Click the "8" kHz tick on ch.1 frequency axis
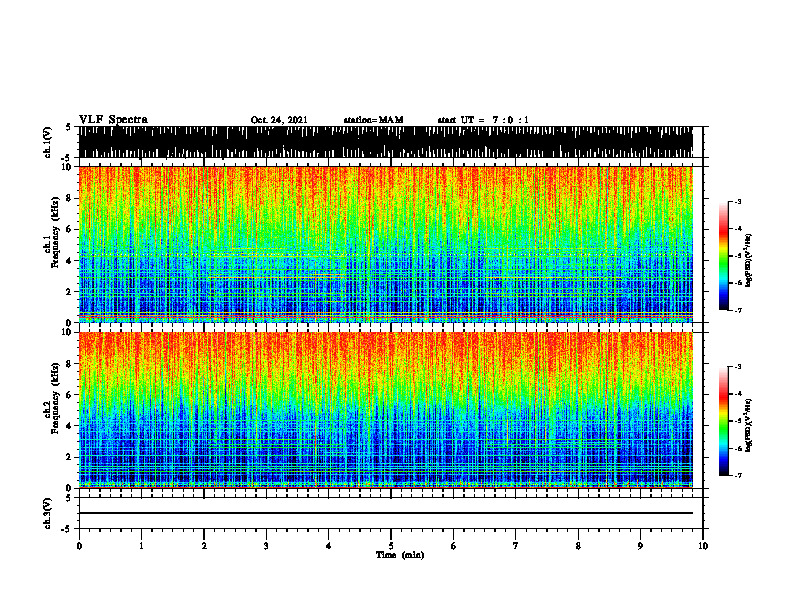The height and width of the screenshot is (612, 792). (69, 198)
